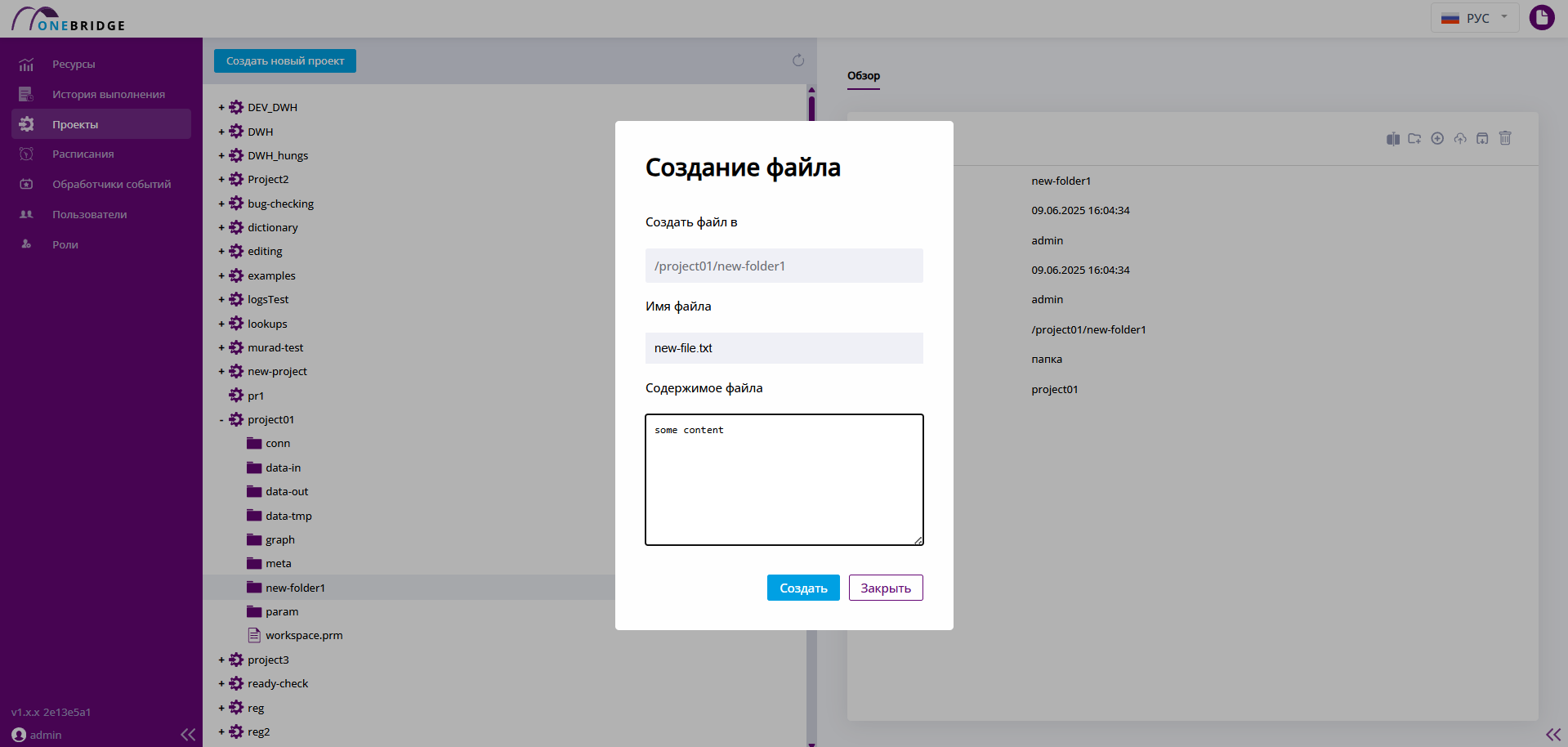
Task: Click the param folder icon
Action: click(x=254, y=611)
